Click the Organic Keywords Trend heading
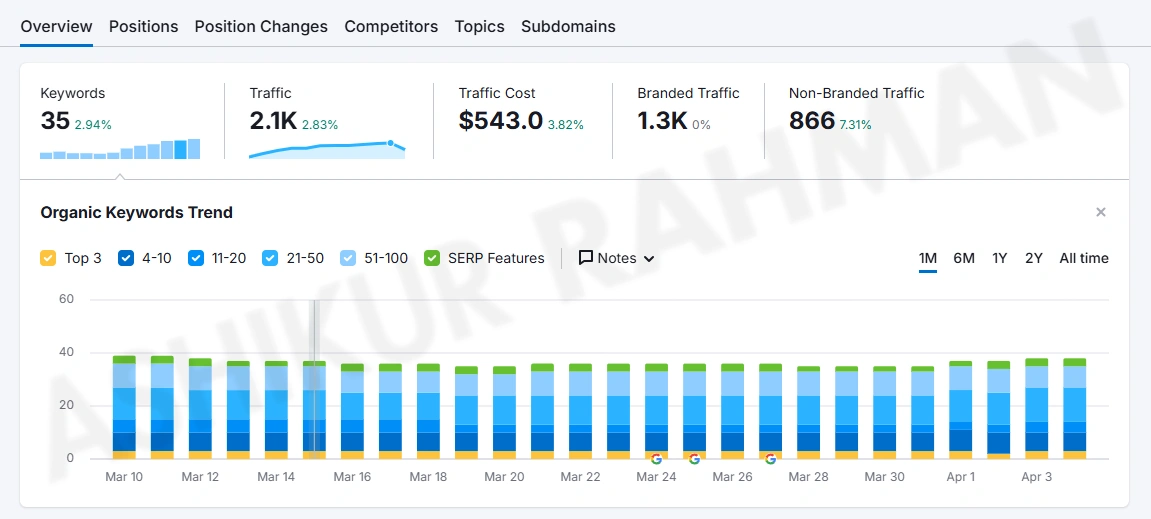Viewport: 1151px width, 519px height. click(x=137, y=213)
